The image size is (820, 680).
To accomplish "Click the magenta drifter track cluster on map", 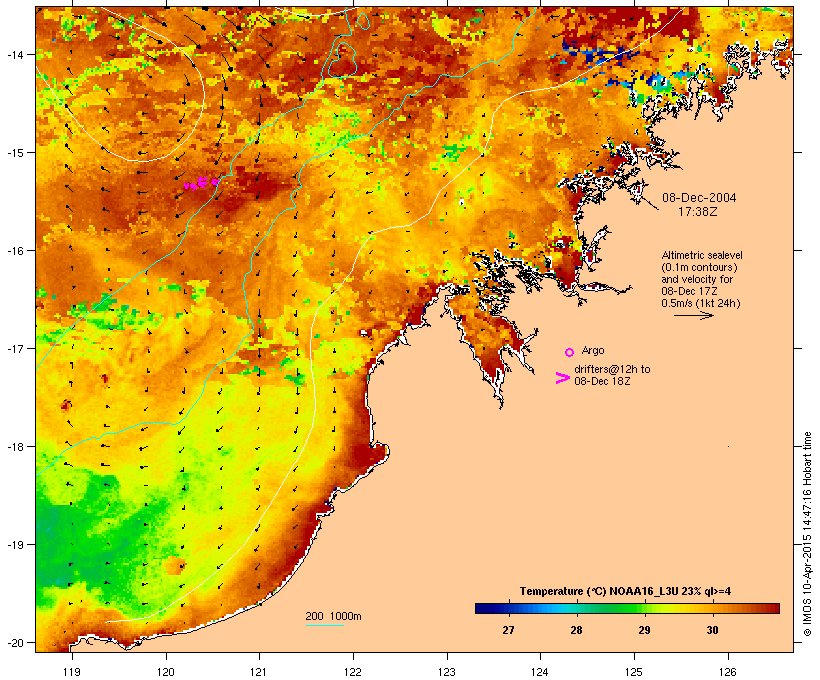I will 201,183.
